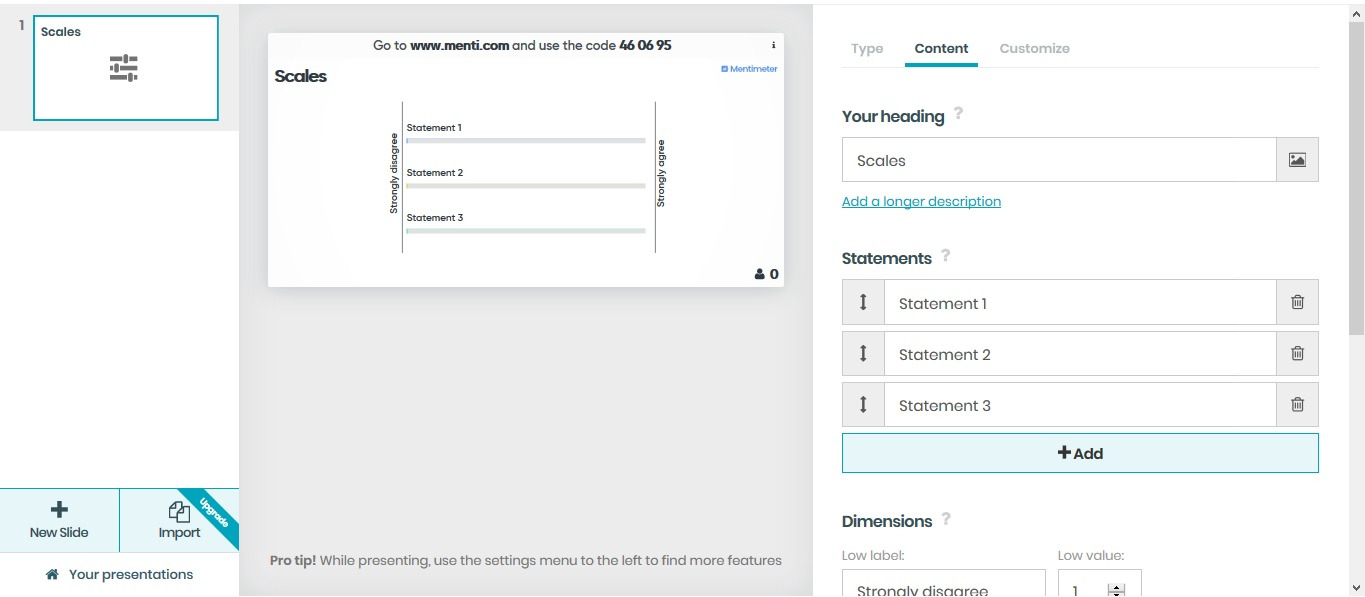Show help tooltip next to Statements
1365x597 pixels.
(945, 256)
